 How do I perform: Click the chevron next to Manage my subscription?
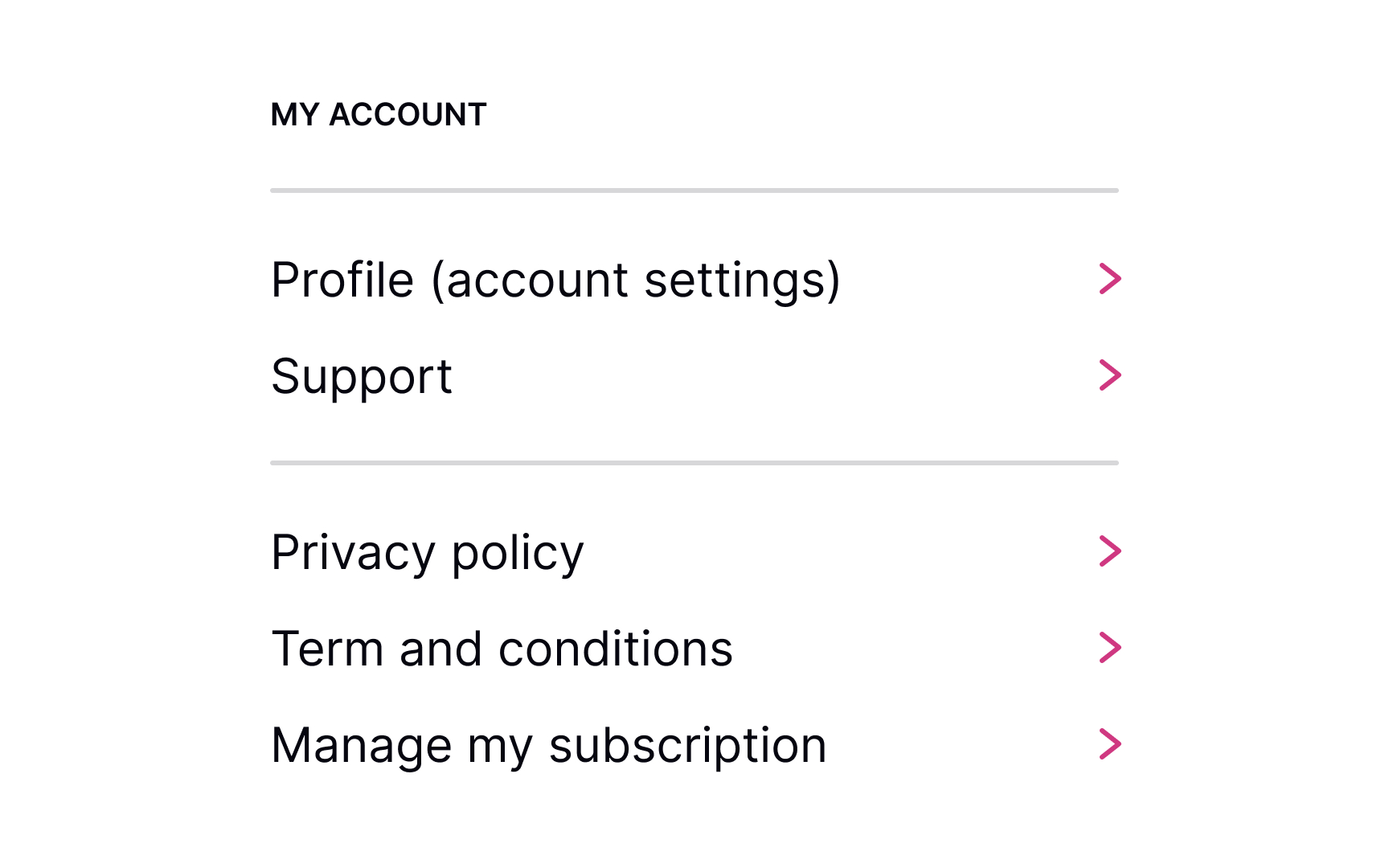pos(1109,743)
